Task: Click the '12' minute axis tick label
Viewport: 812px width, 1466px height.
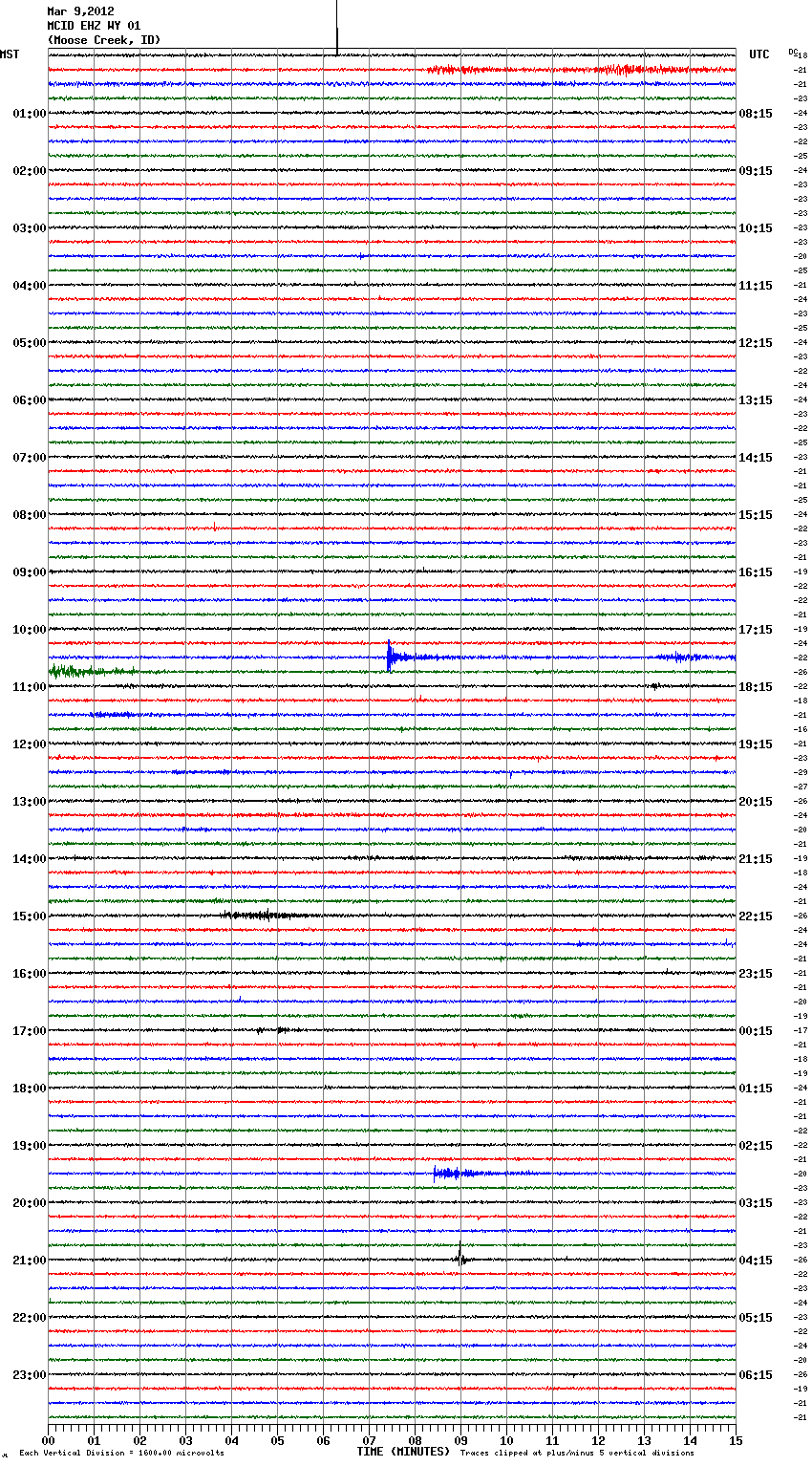Action: pos(599,1440)
